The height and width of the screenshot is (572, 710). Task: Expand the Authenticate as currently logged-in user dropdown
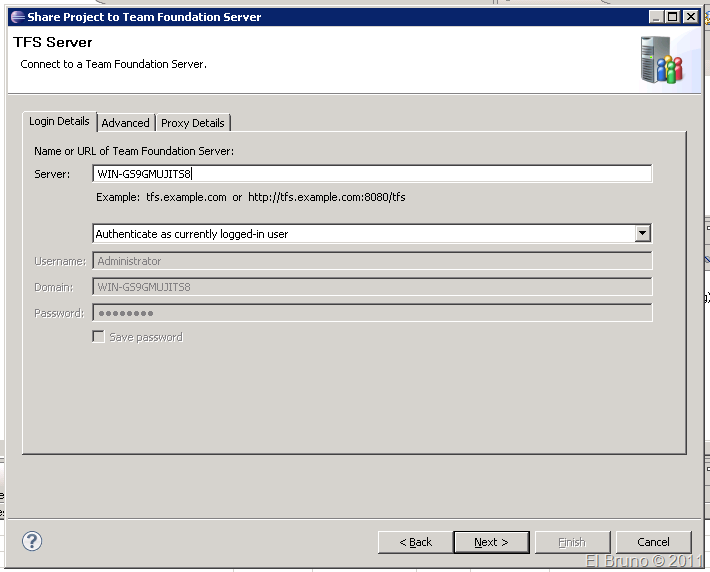(642, 234)
